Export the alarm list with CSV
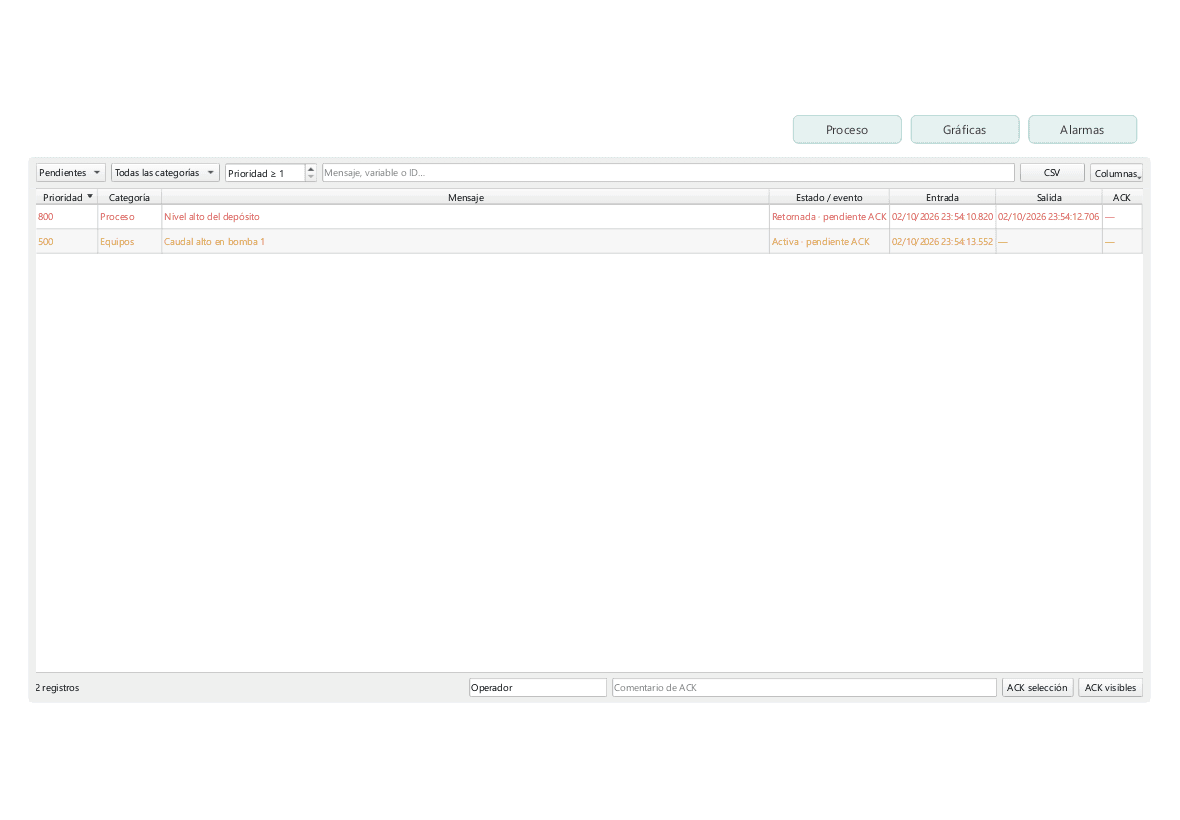The height and width of the screenshot is (820, 1180). pyautogui.click(x=1052, y=173)
